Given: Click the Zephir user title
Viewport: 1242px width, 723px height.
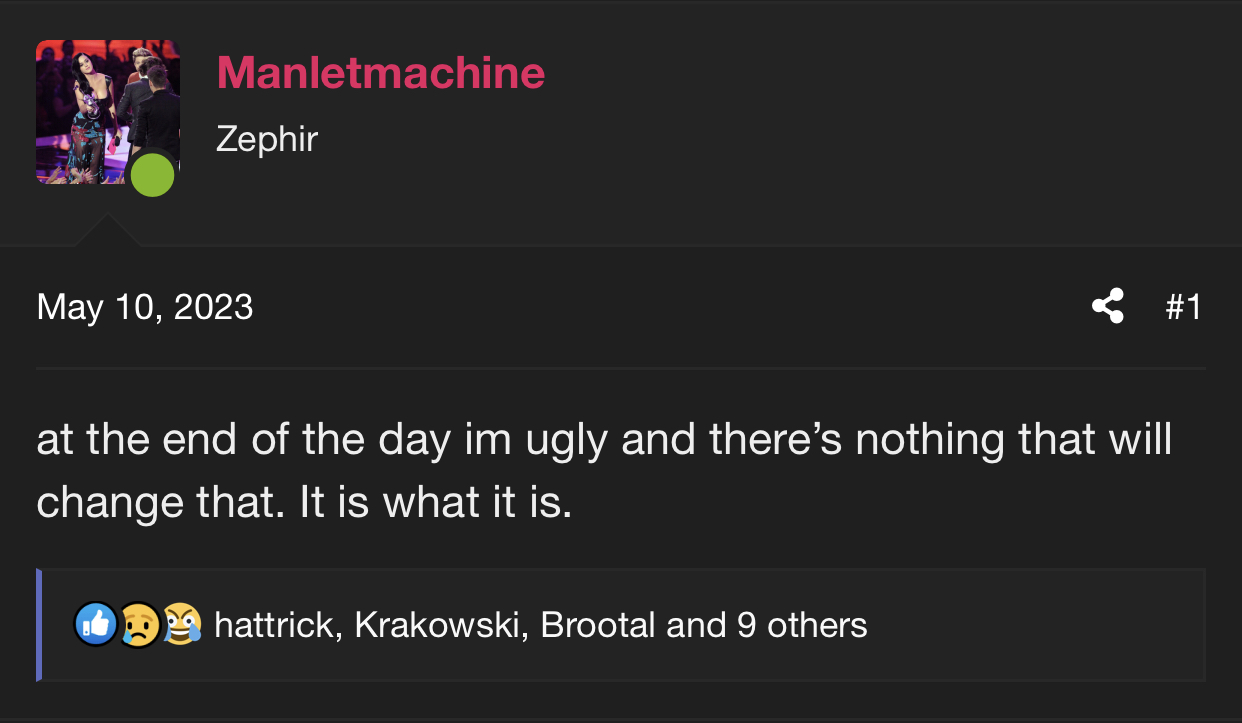Looking at the screenshot, I should (267, 138).
